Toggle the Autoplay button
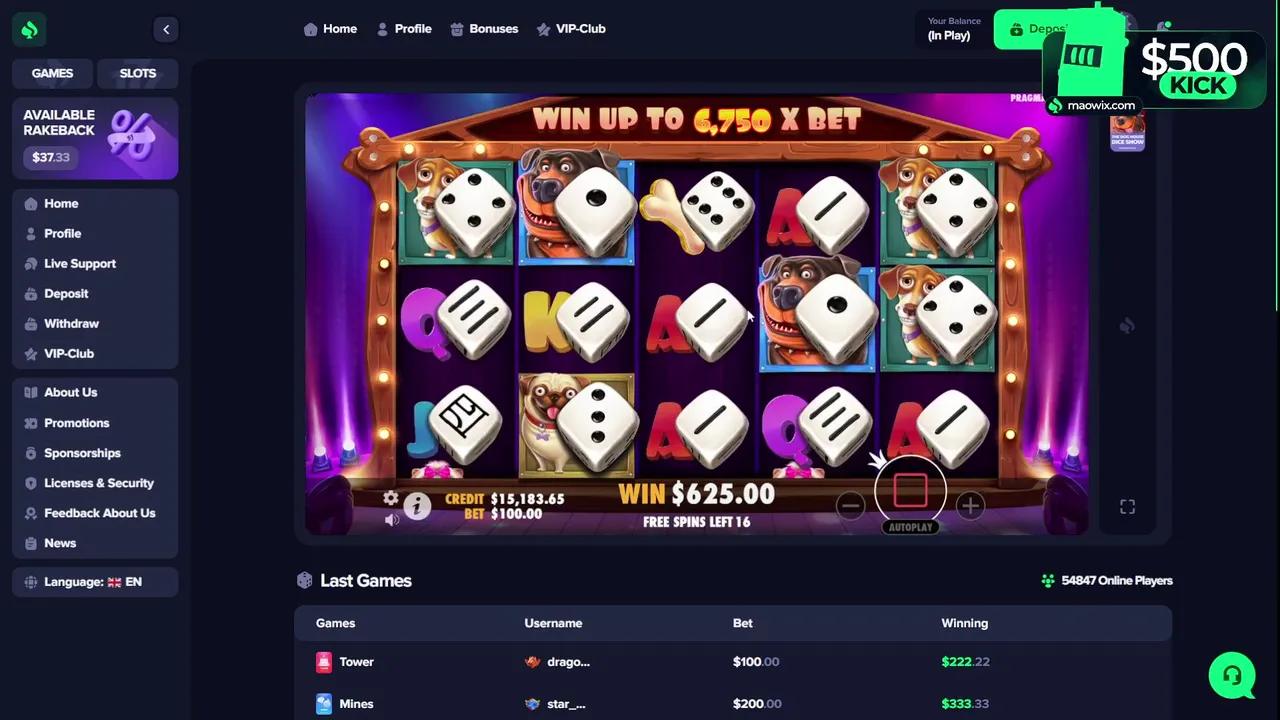 pyautogui.click(x=910, y=527)
